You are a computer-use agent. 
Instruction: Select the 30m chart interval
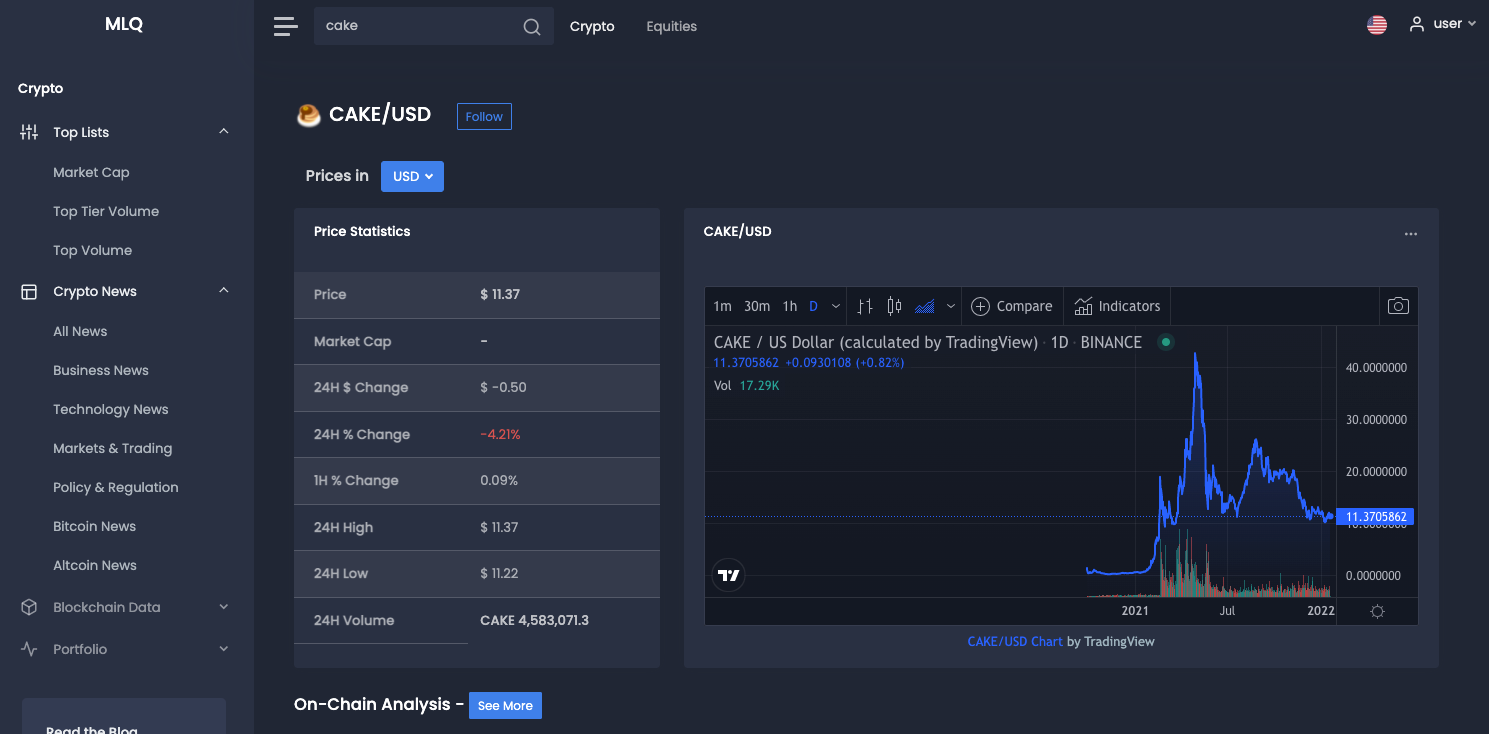coord(757,306)
